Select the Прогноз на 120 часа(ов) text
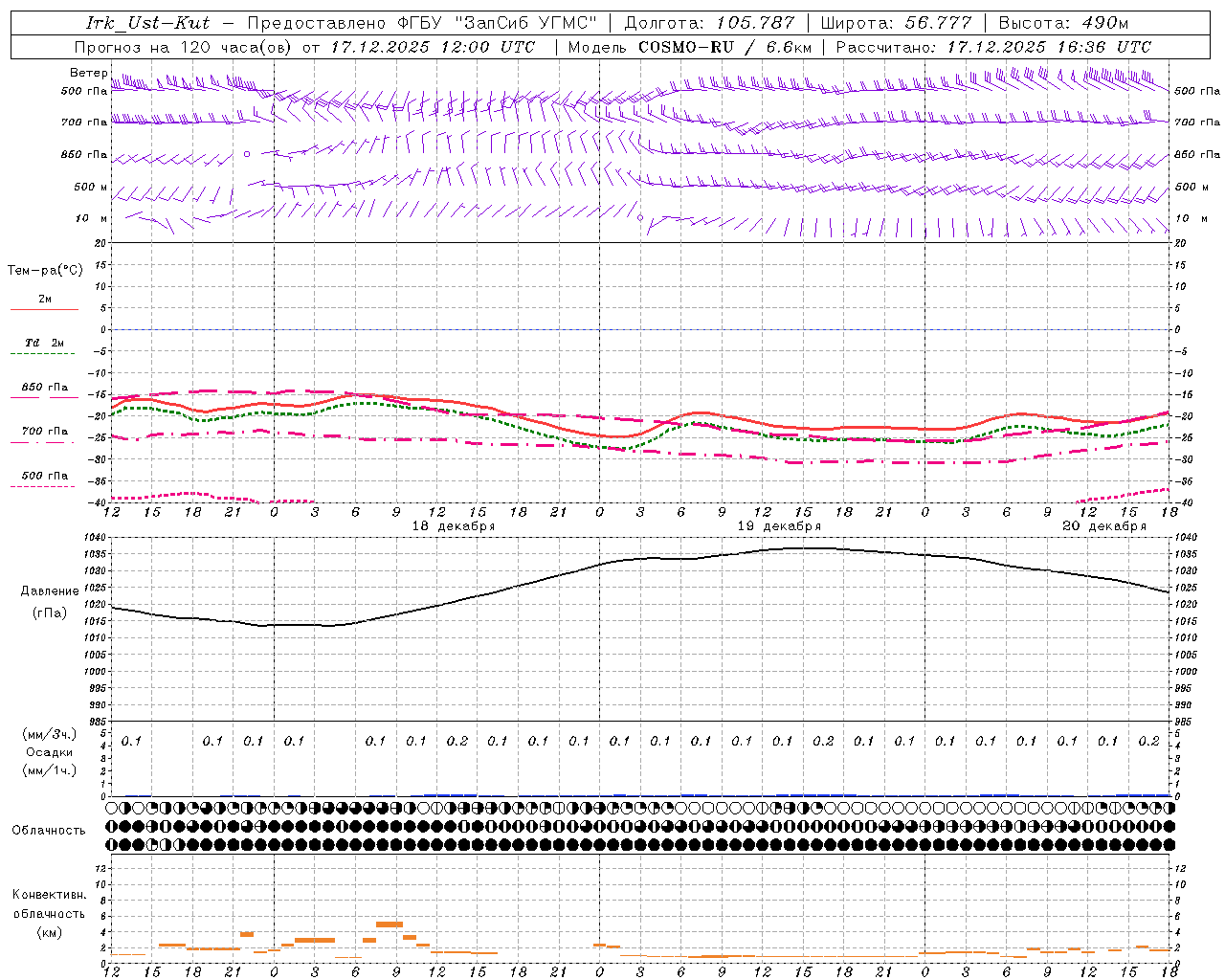 click(184, 47)
